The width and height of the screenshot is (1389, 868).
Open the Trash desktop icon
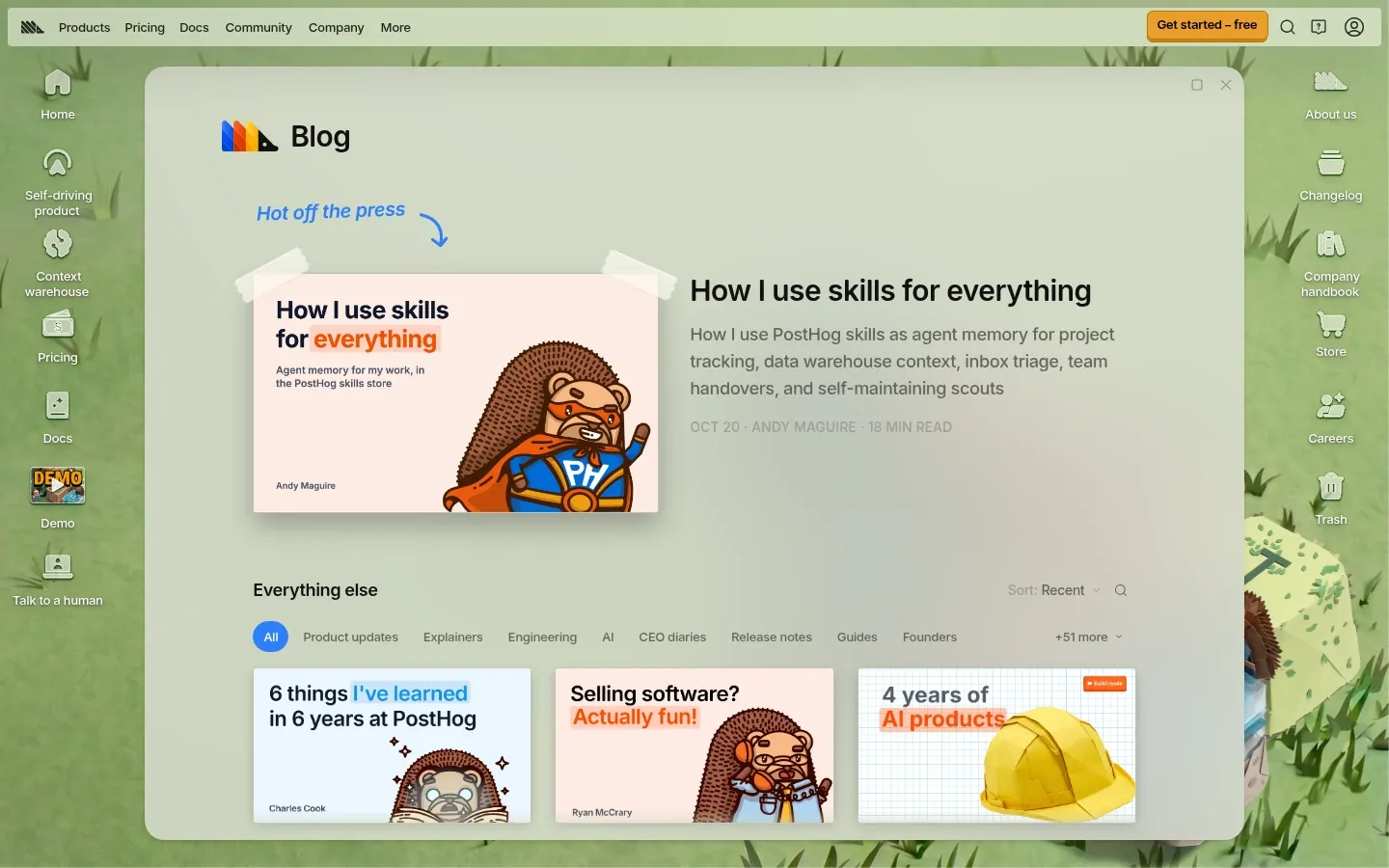[1331, 499]
